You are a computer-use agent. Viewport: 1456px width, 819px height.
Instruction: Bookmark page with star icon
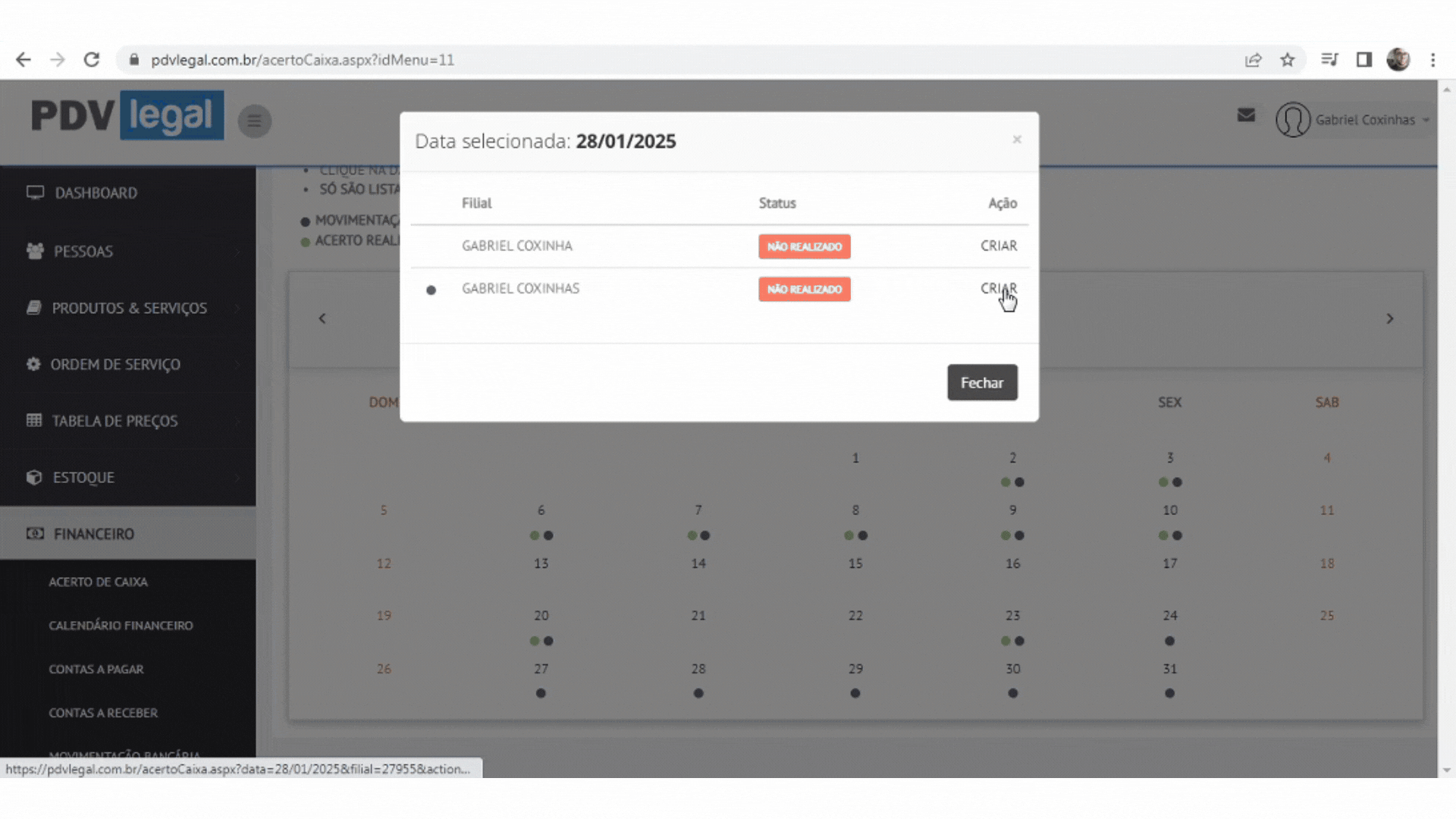(x=1288, y=60)
